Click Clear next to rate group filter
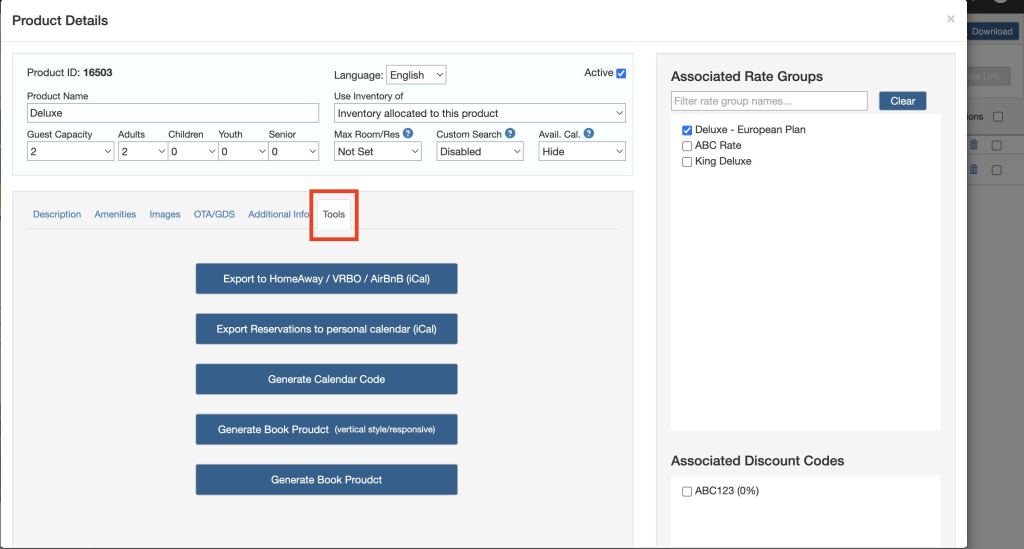This screenshot has width=1024, height=549. [x=902, y=101]
